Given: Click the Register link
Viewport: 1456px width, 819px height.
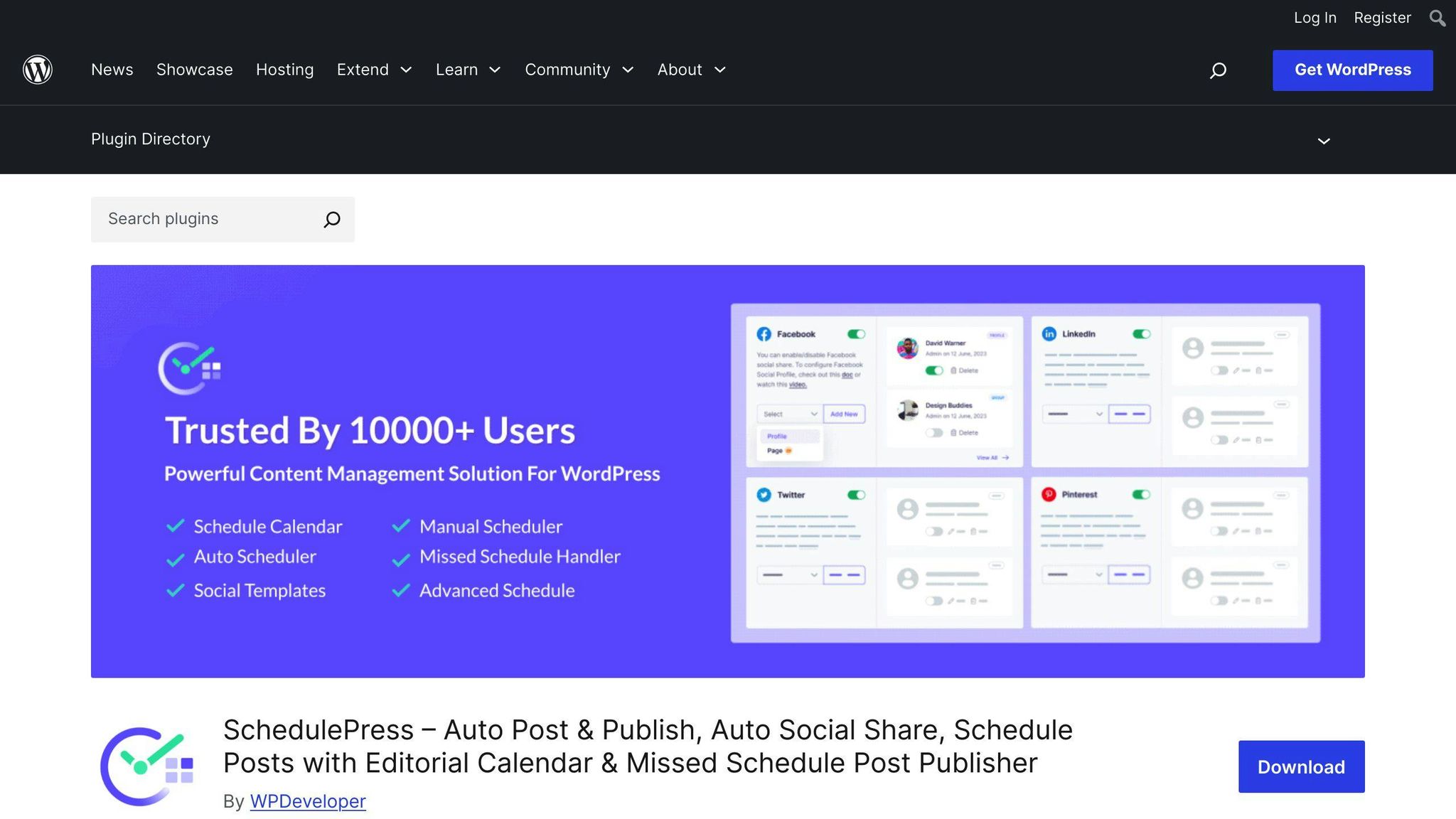Looking at the screenshot, I should (1382, 18).
